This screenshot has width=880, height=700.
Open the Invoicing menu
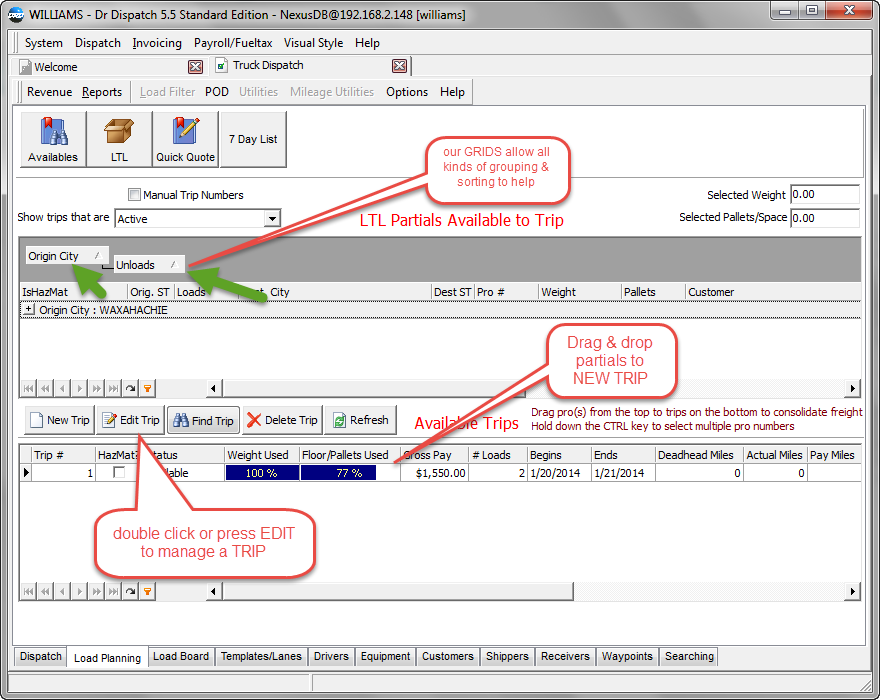(157, 43)
